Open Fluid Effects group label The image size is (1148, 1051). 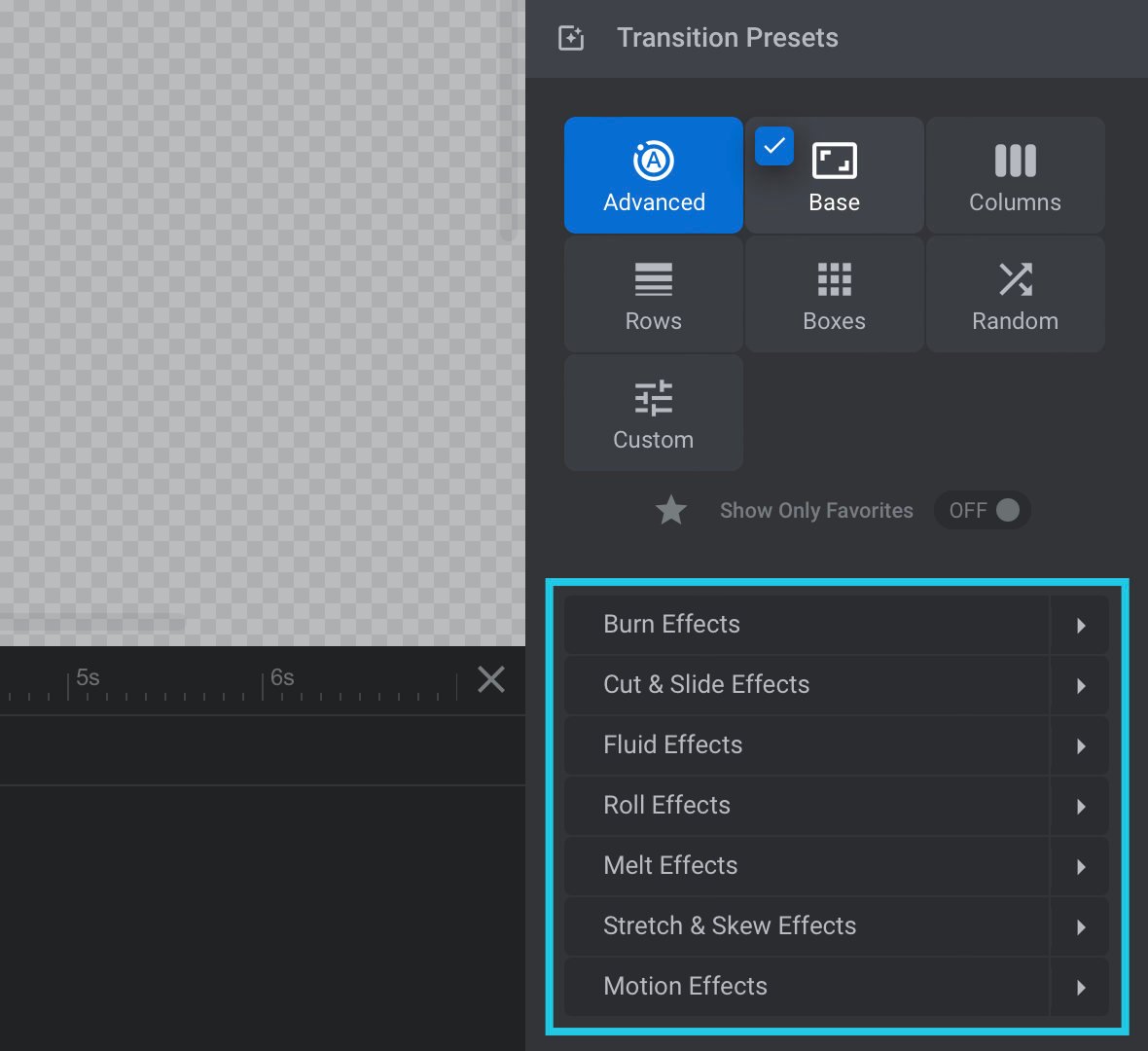click(x=673, y=744)
